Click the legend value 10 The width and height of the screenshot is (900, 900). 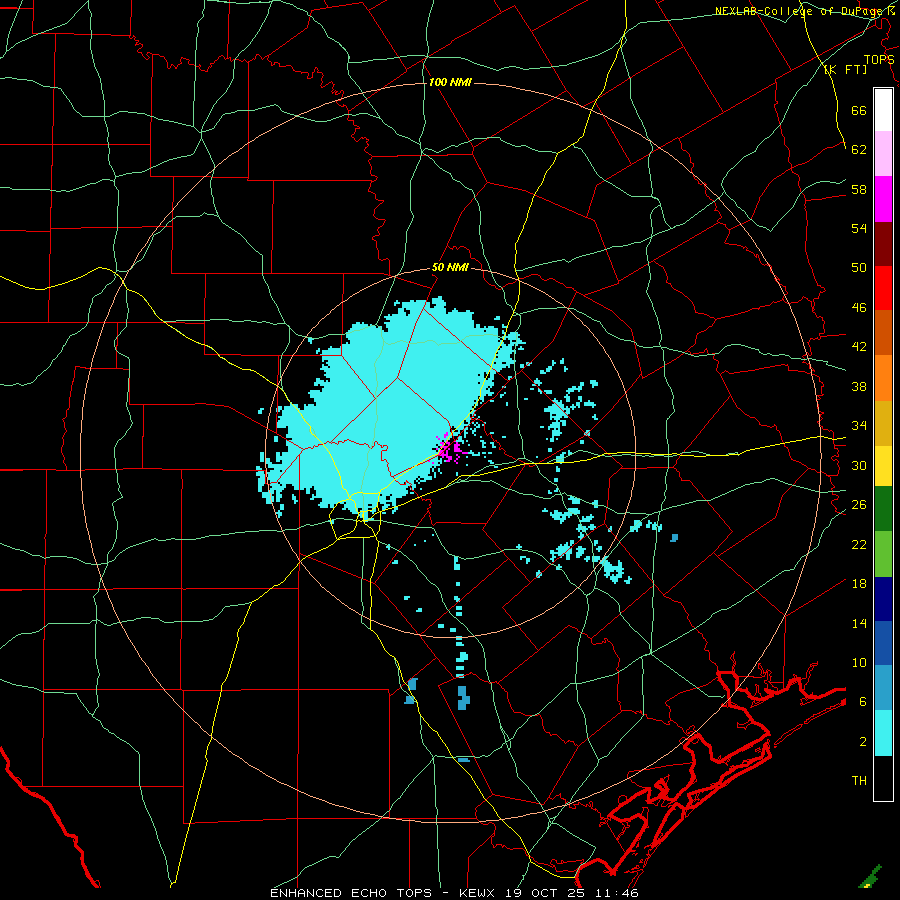[x=859, y=662]
